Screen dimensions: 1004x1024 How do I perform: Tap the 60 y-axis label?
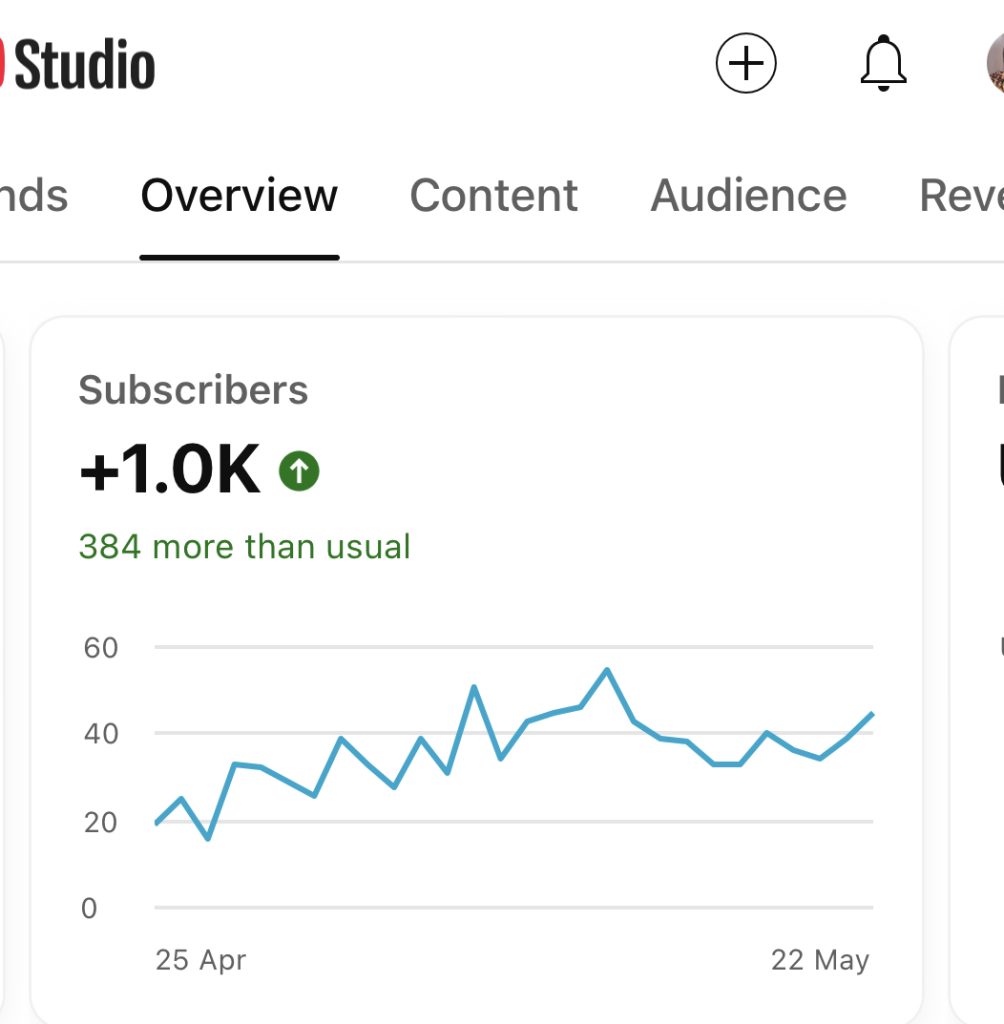point(100,648)
